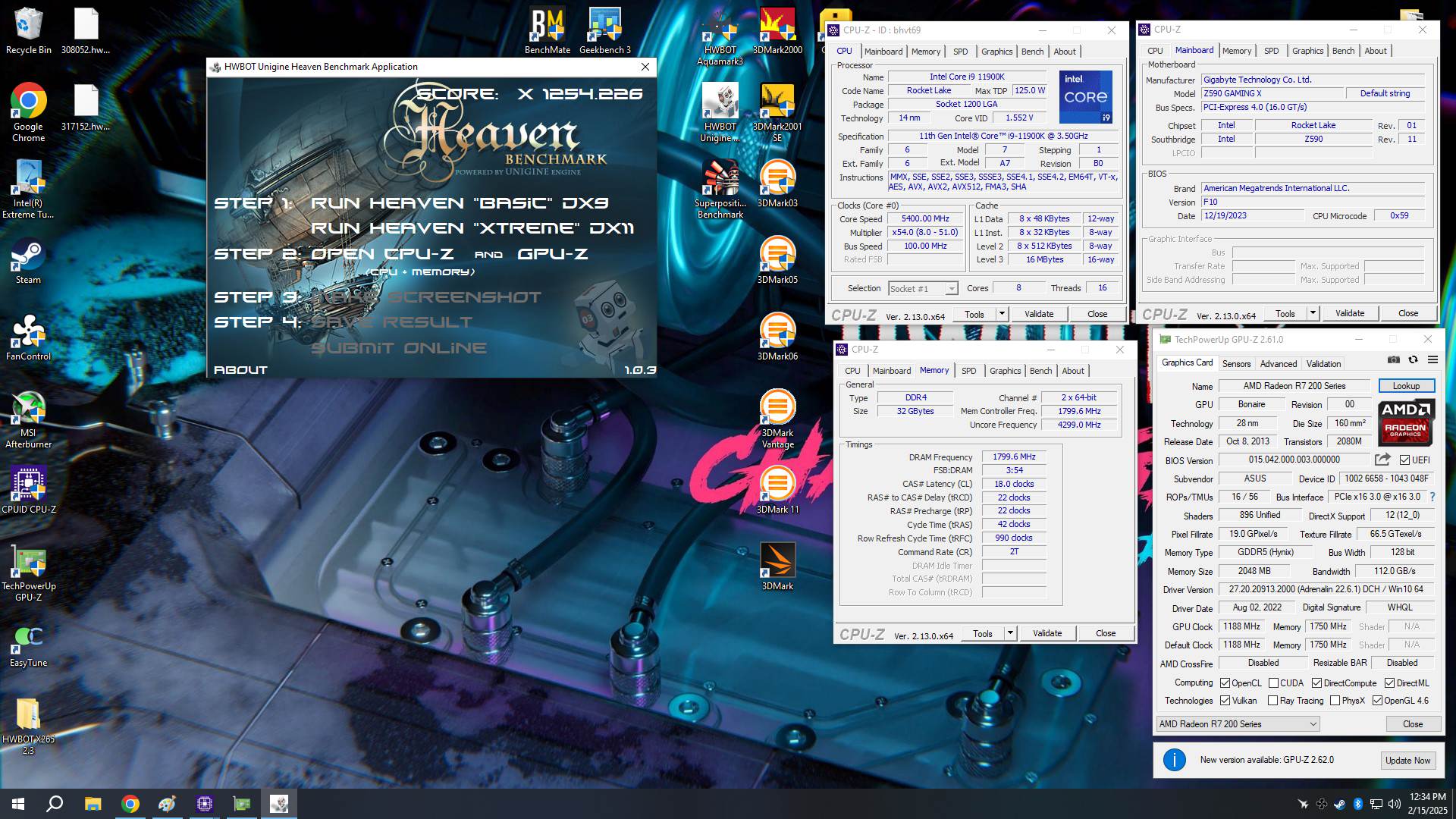Click GPU-Z screenshot camera icon
The height and width of the screenshot is (819, 1456).
(x=1394, y=359)
